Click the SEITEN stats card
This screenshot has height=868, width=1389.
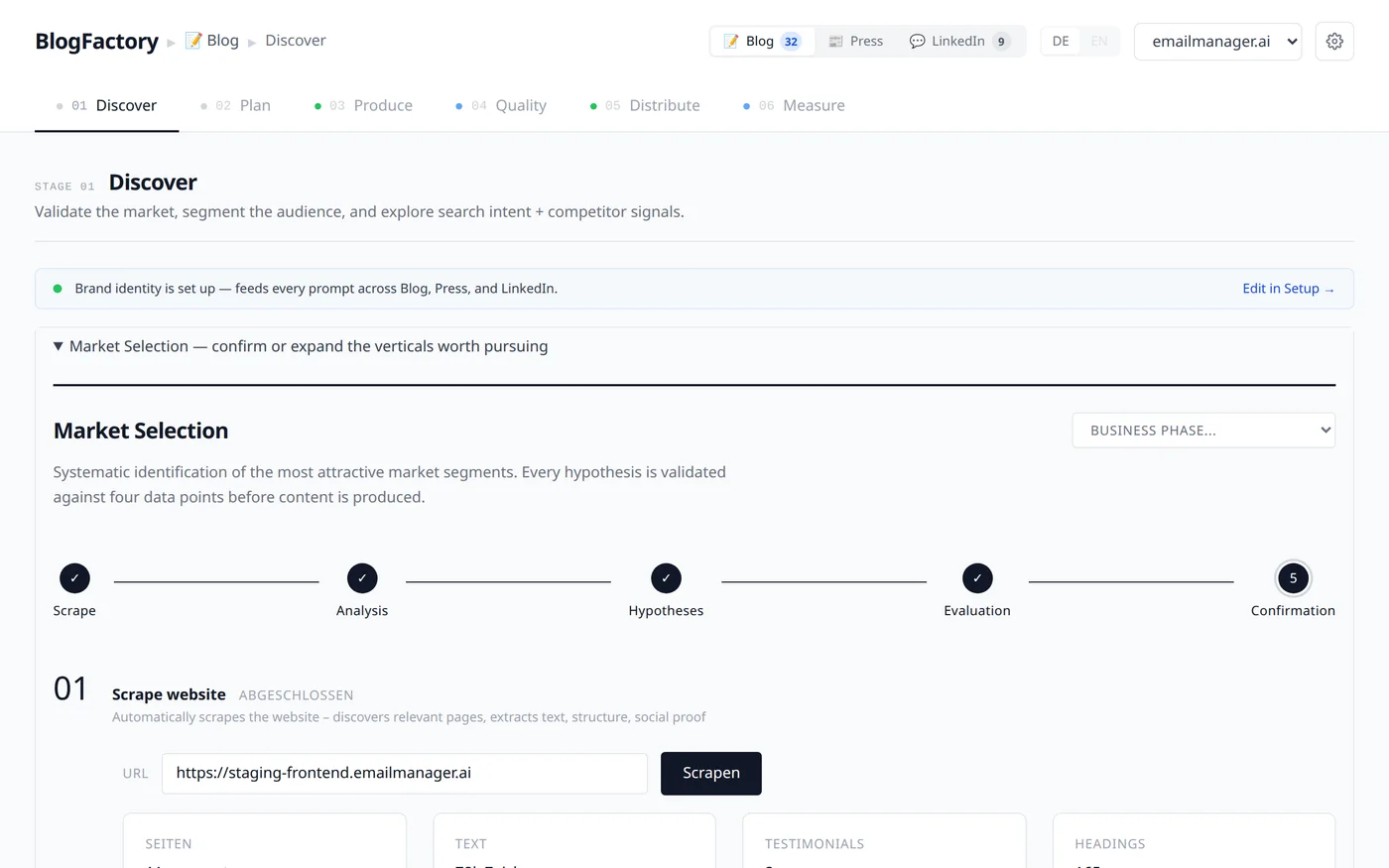265,841
